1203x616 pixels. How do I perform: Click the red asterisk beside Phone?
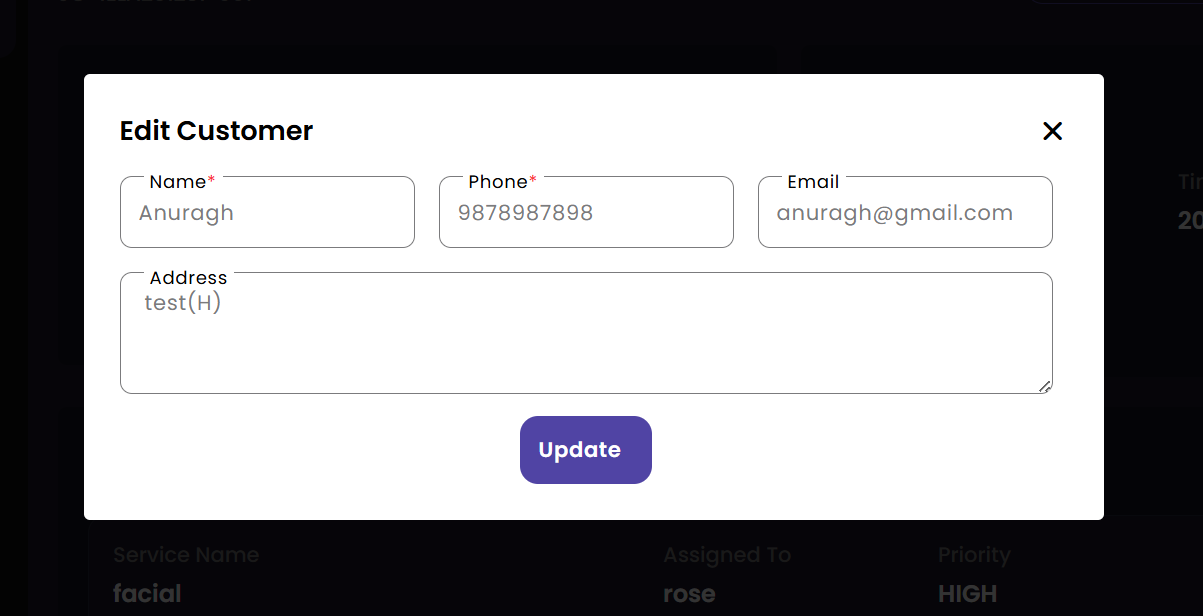pyautogui.click(x=533, y=182)
